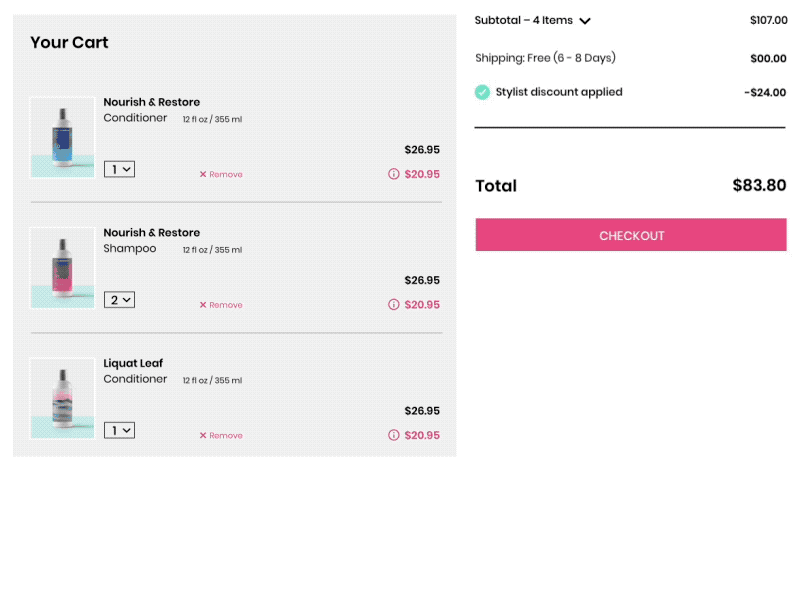Click the info icon beside Conditioner's $20.95 price
Viewport: 800px width, 600px height.
pos(394,174)
